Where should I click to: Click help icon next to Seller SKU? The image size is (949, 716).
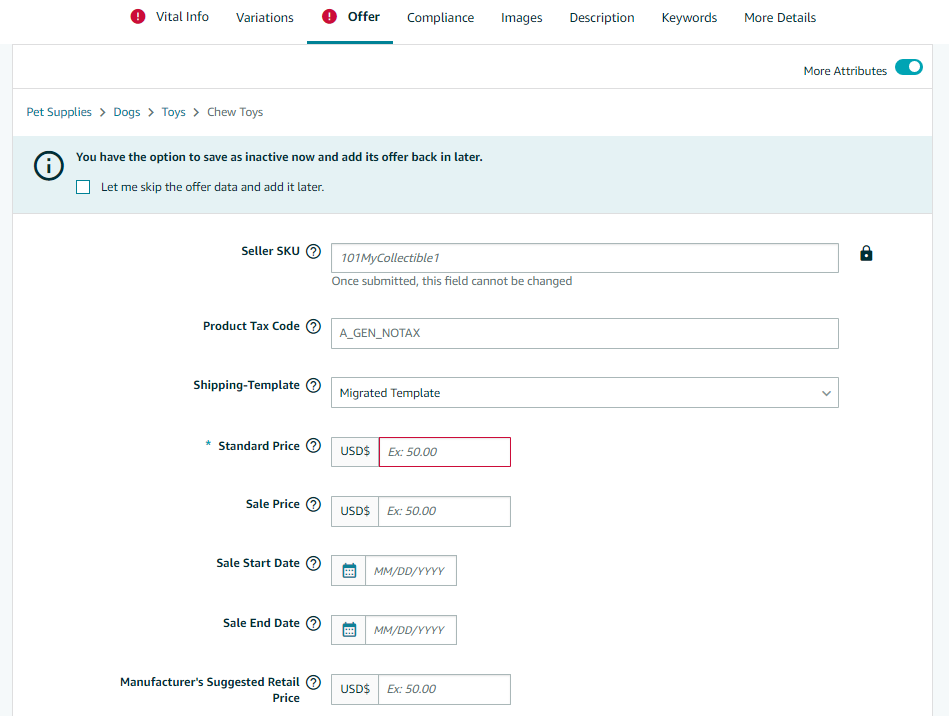(314, 252)
